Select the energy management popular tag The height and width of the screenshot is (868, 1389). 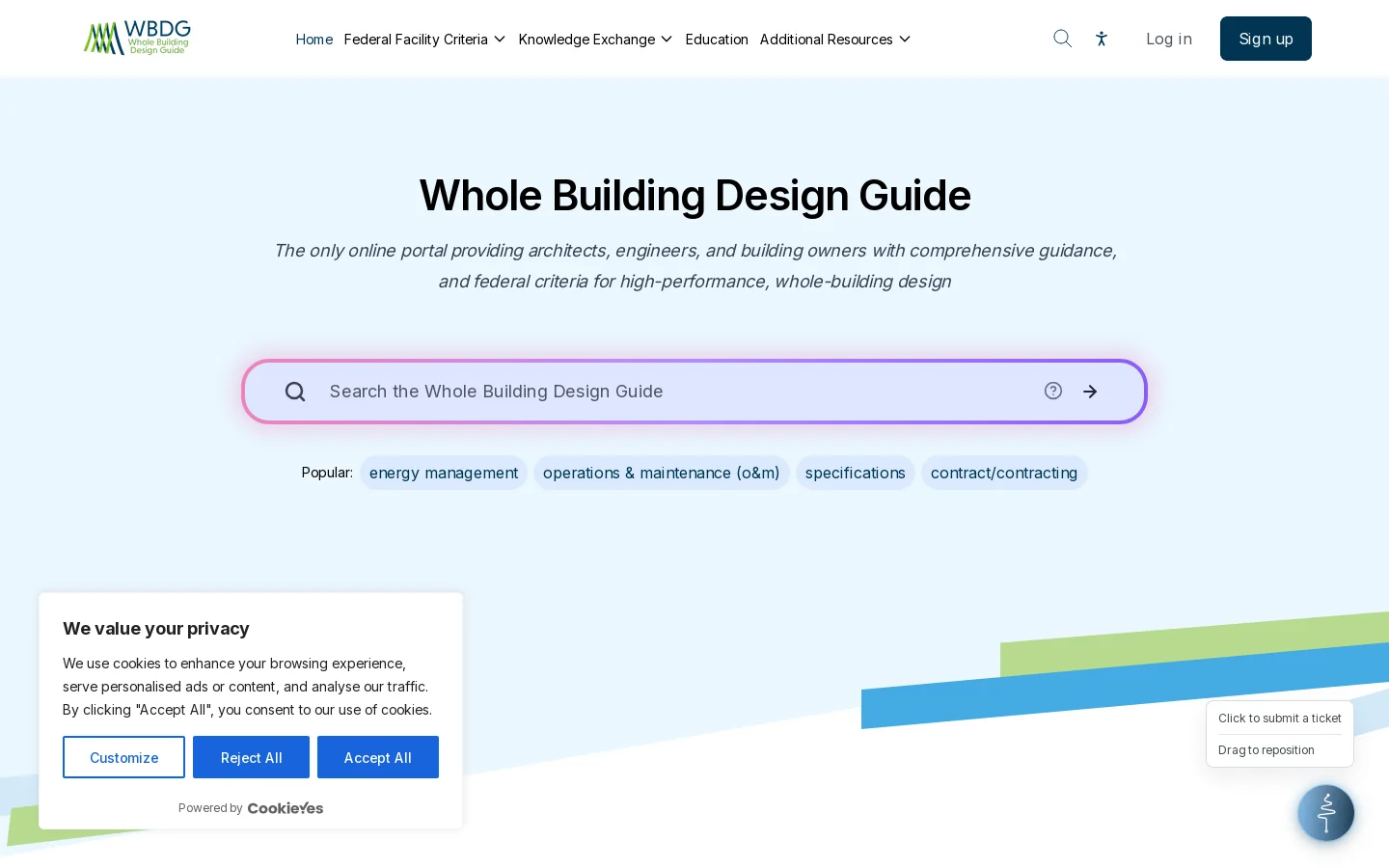pos(444,473)
